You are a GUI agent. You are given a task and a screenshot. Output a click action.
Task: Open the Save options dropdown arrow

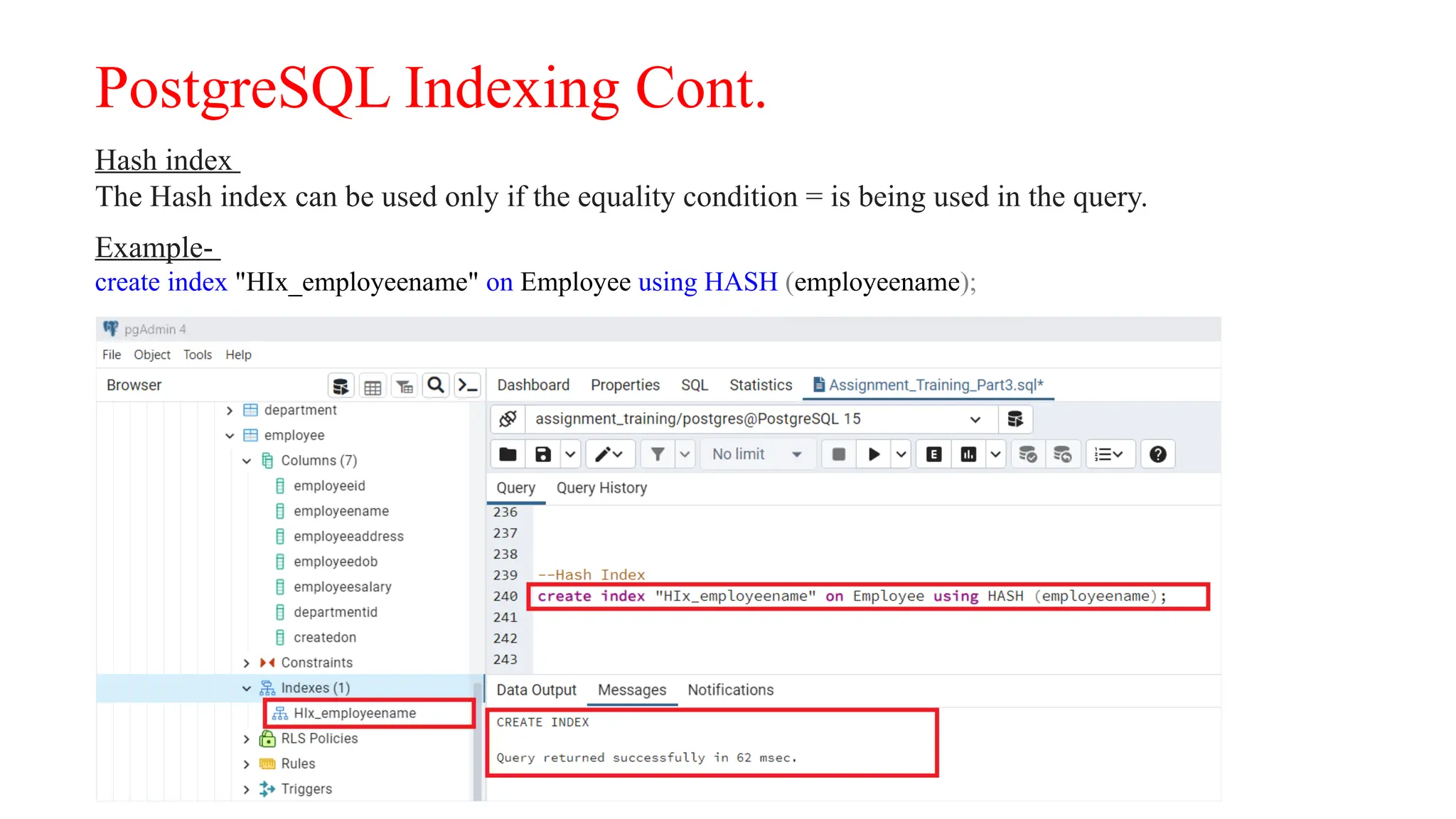click(x=570, y=454)
